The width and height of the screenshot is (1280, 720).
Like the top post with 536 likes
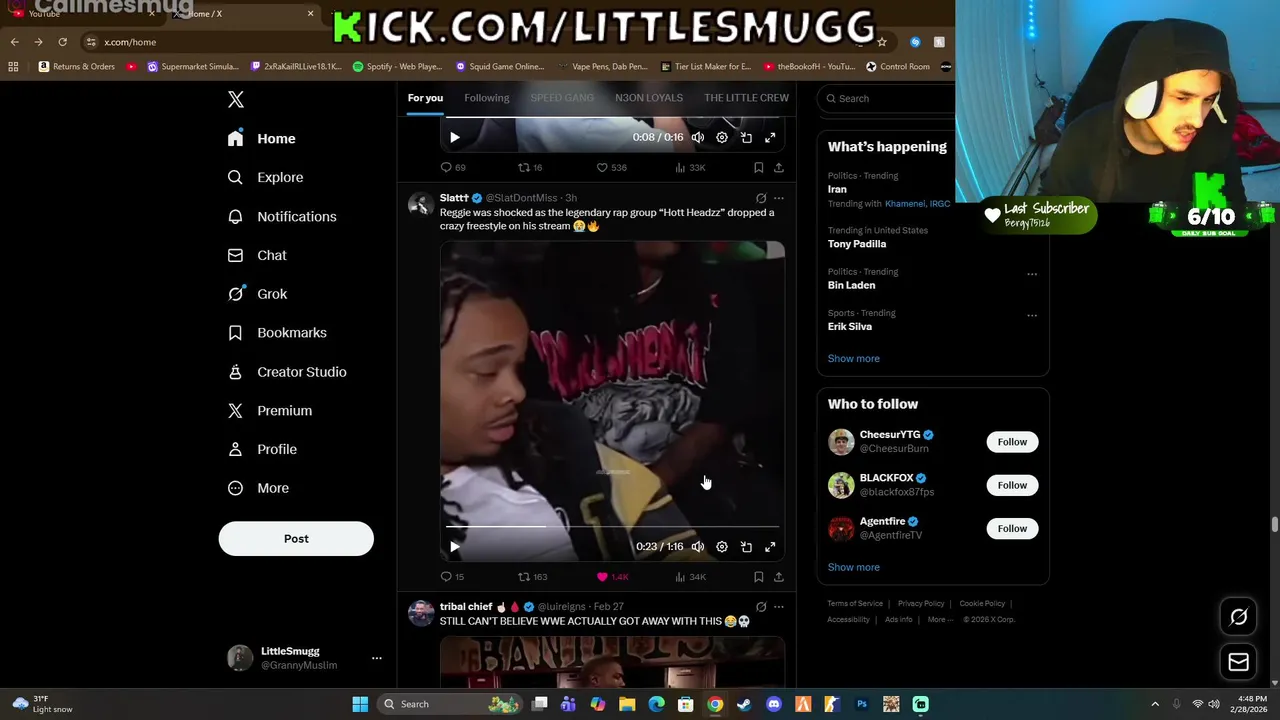point(611,167)
